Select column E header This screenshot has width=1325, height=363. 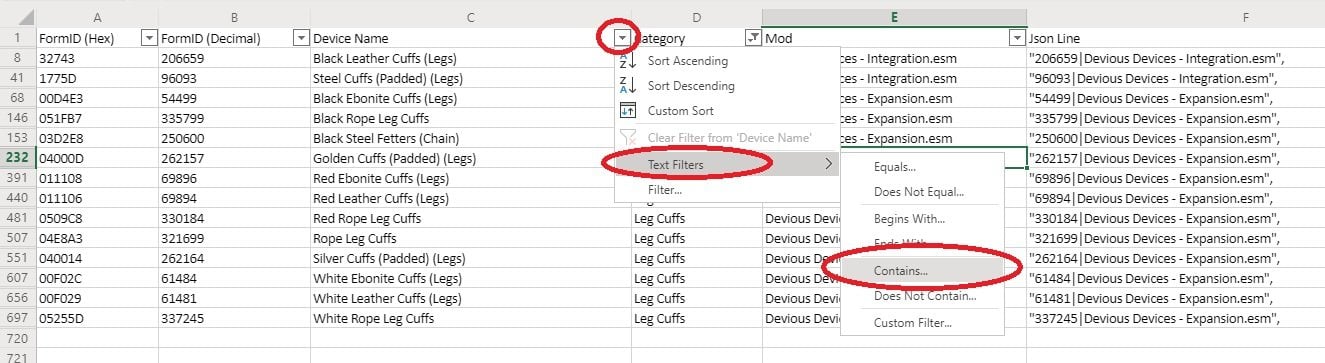tap(894, 18)
